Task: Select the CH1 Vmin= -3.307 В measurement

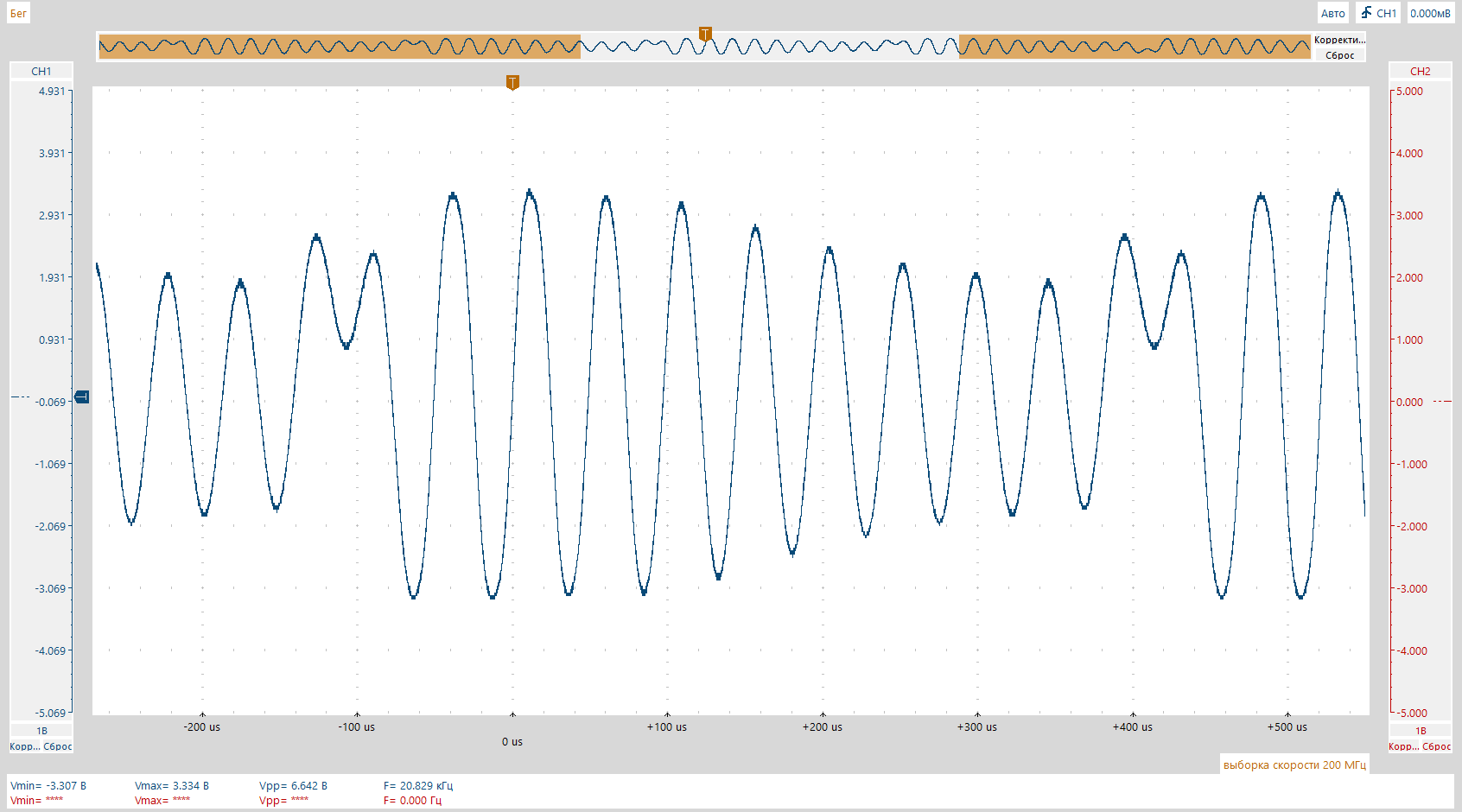Action: click(x=48, y=785)
